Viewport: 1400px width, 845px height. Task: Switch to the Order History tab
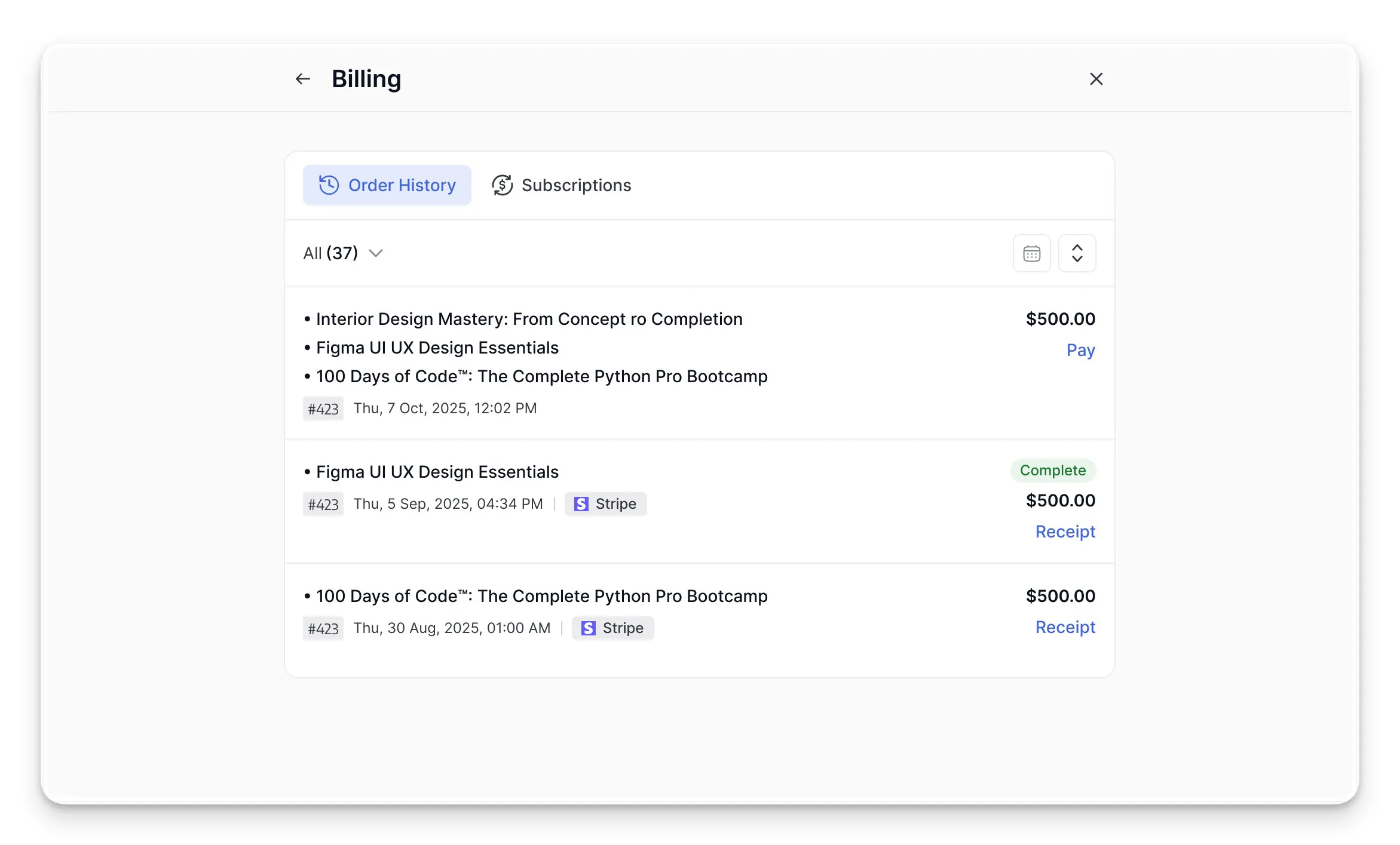click(387, 185)
